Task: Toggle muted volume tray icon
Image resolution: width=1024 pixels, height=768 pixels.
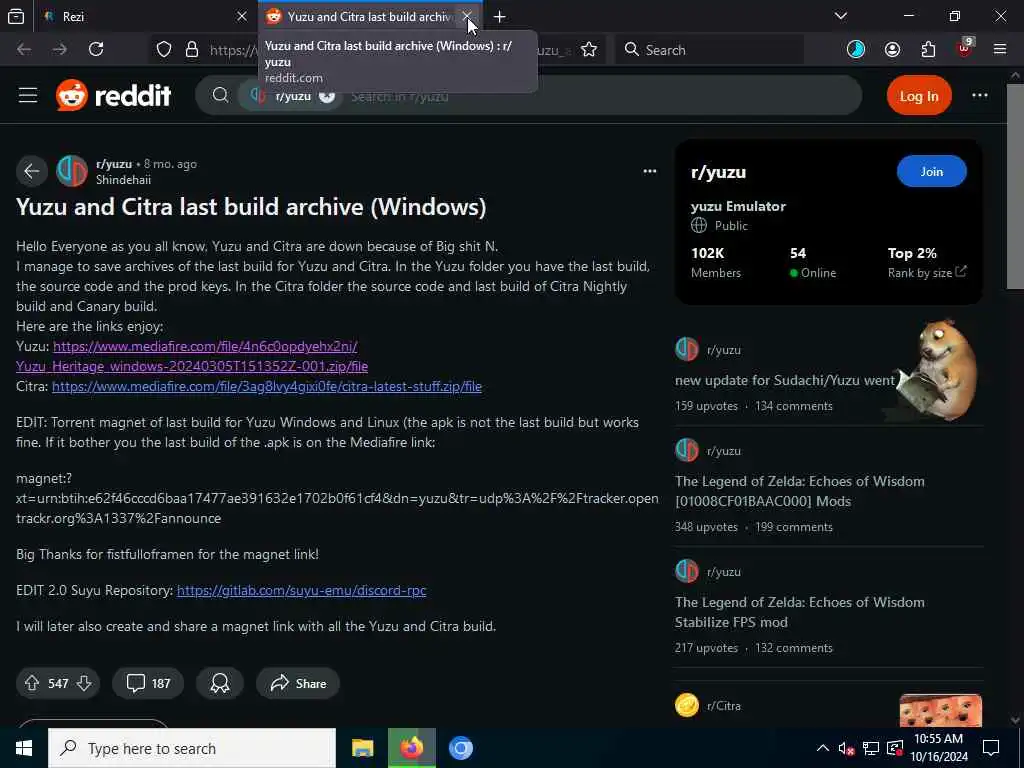Action: pyautogui.click(x=846, y=748)
